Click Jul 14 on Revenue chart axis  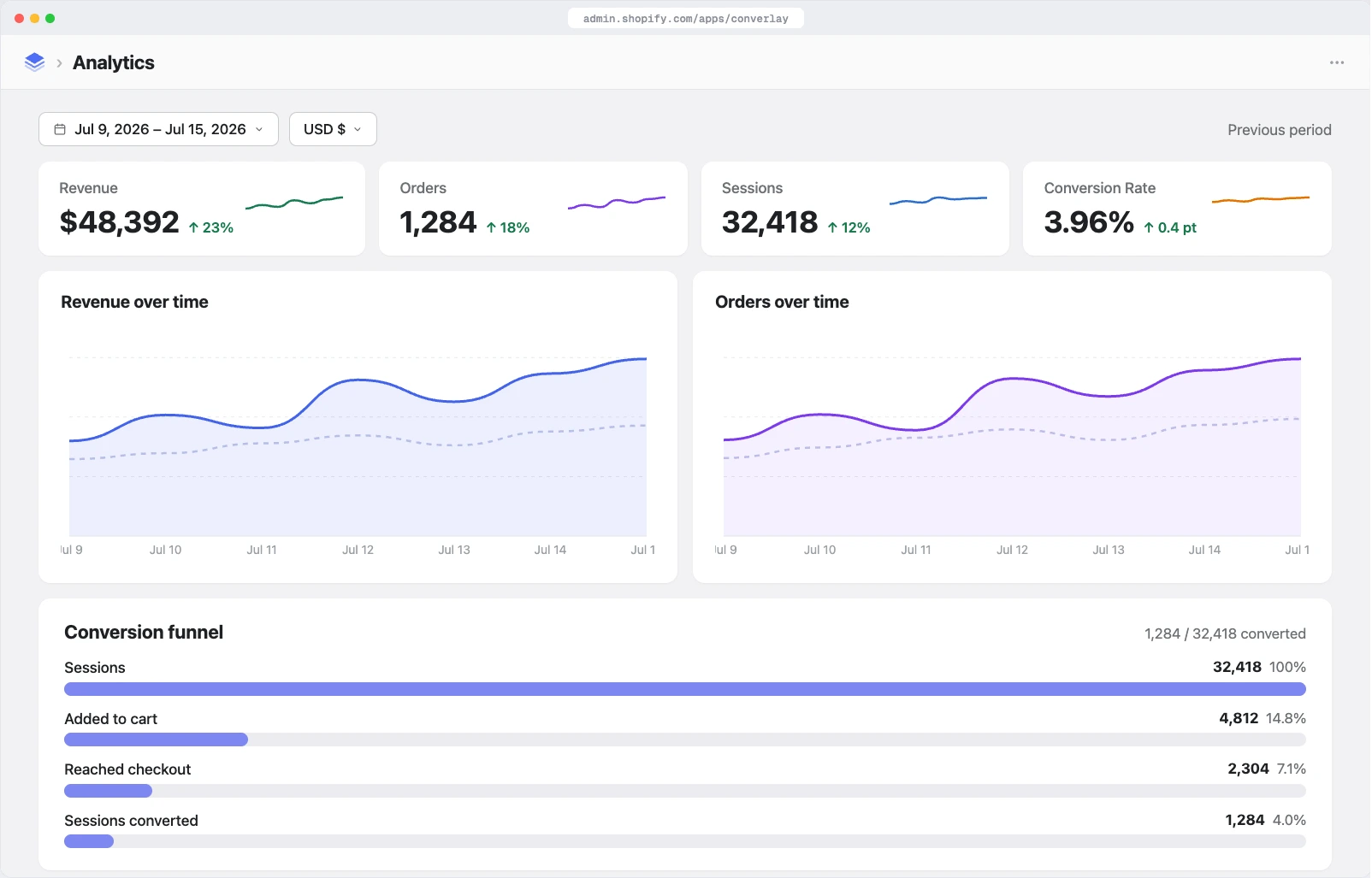point(550,550)
